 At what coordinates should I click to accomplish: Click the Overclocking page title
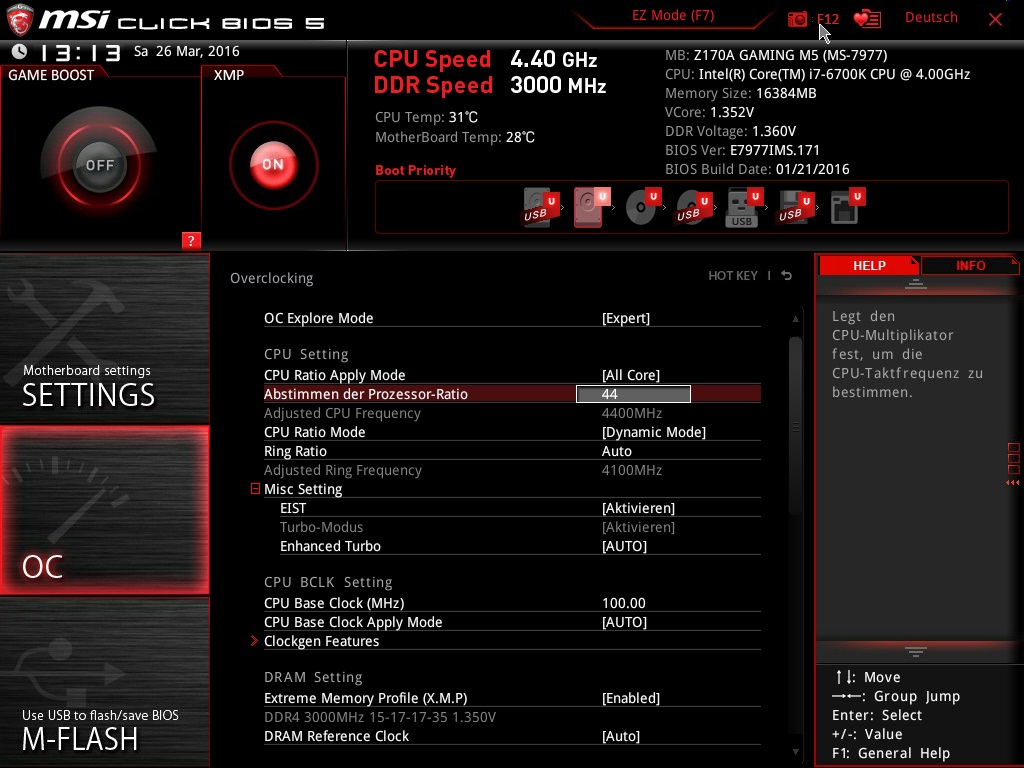point(272,278)
